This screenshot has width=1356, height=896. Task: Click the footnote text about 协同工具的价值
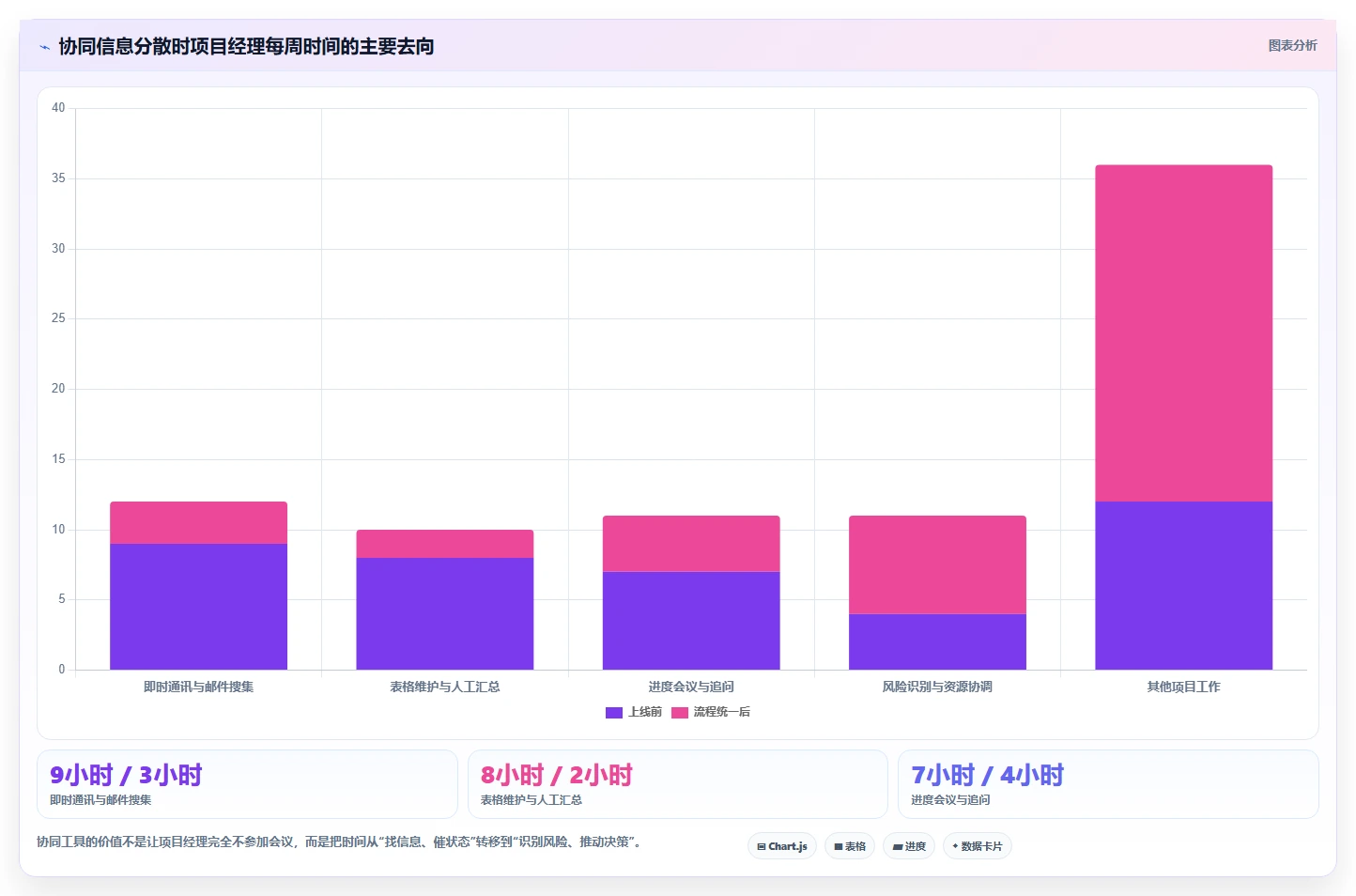click(341, 842)
